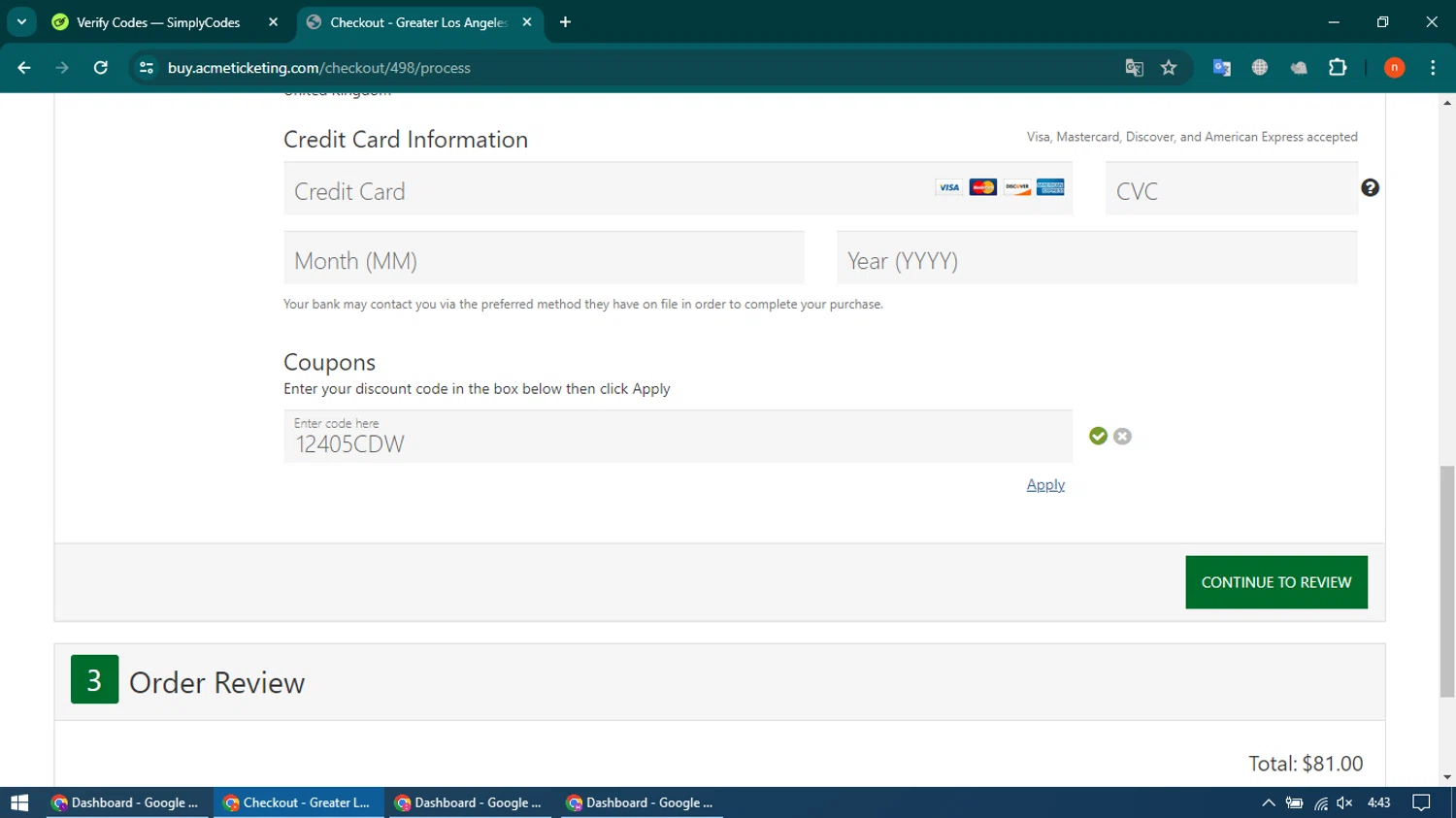
Task: Open the globe extension icon
Action: [1260, 68]
